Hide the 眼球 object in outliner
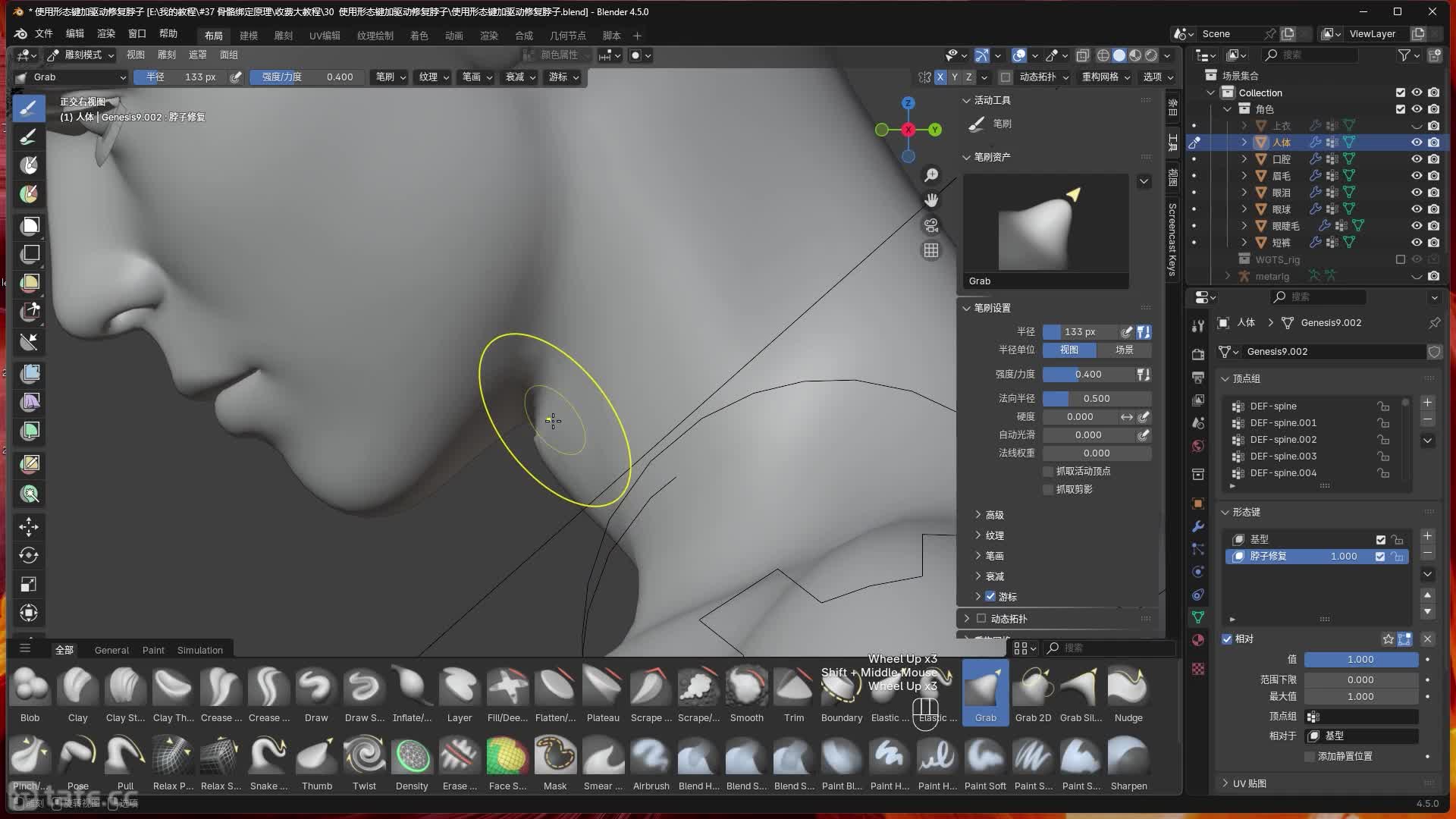Image resolution: width=1456 pixels, height=819 pixels. click(1416, 209)
